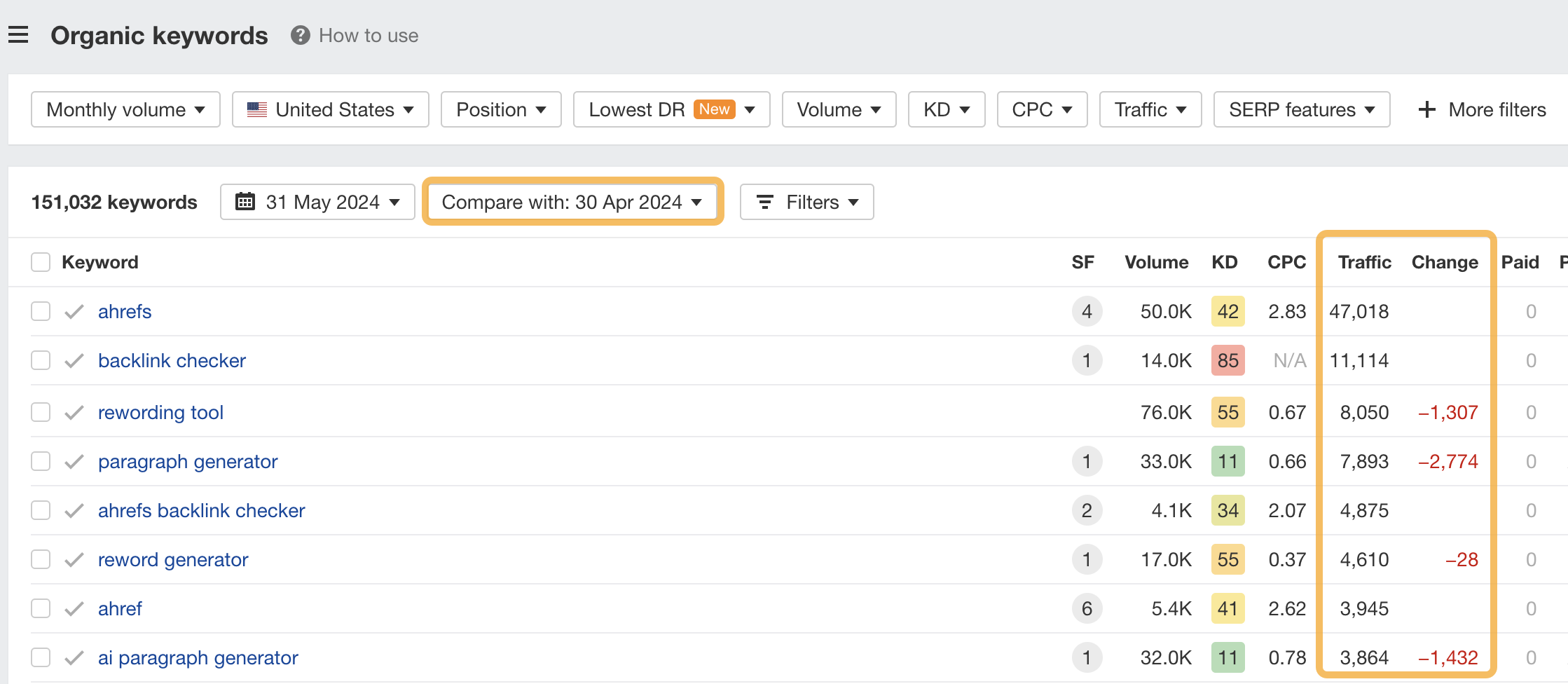Open the Compare with: 30 Apr 2024 dropdown
Viewport: 1568px width, 684px height.
(572, 202)
